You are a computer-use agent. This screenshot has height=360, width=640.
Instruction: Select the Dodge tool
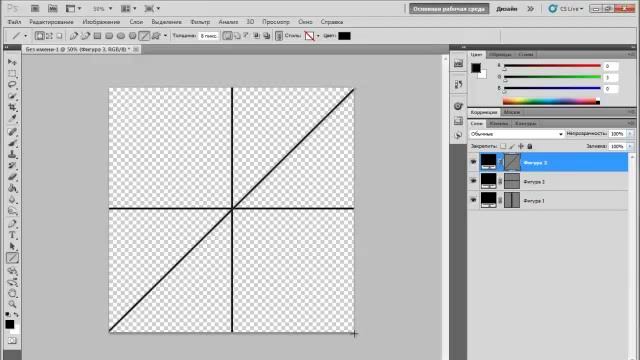[x=12, y=211]
